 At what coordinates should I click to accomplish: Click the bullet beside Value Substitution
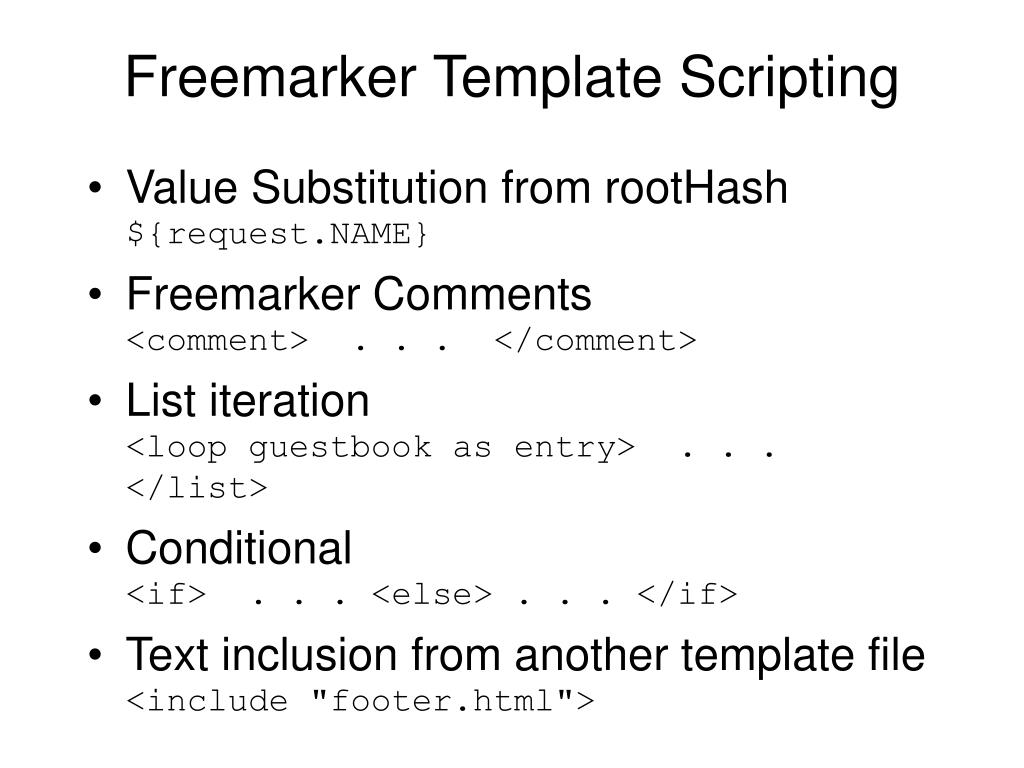95,188
